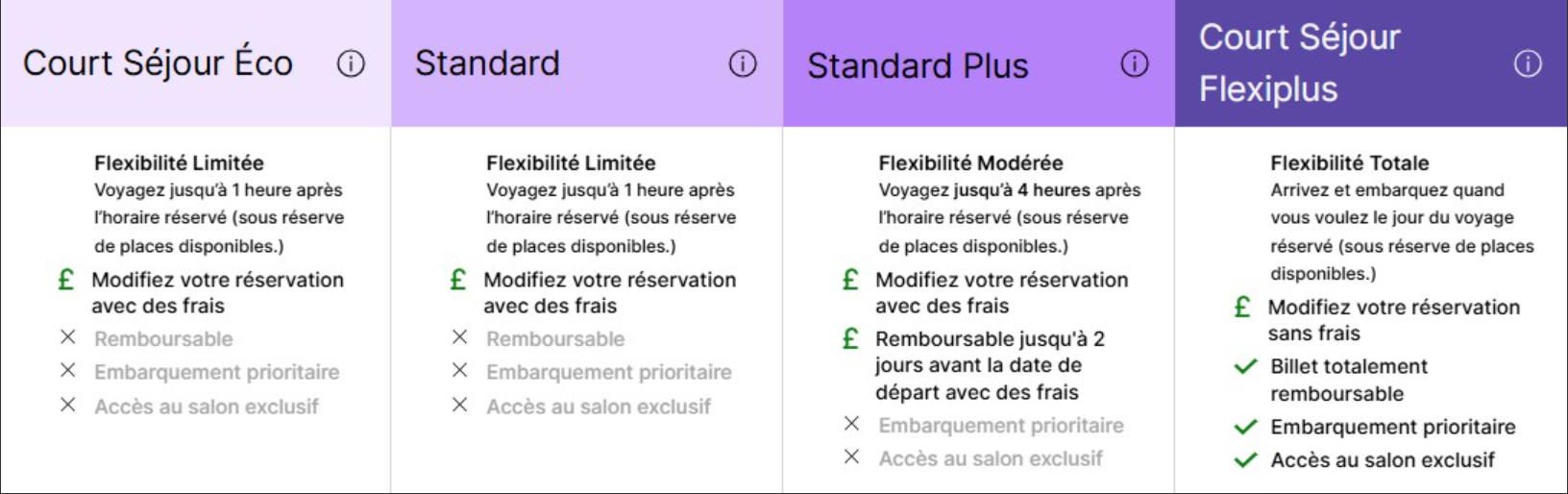
Task: Click checkmark beside Flexiplus Accès au salon exclusif
Action: [1245, 460]
